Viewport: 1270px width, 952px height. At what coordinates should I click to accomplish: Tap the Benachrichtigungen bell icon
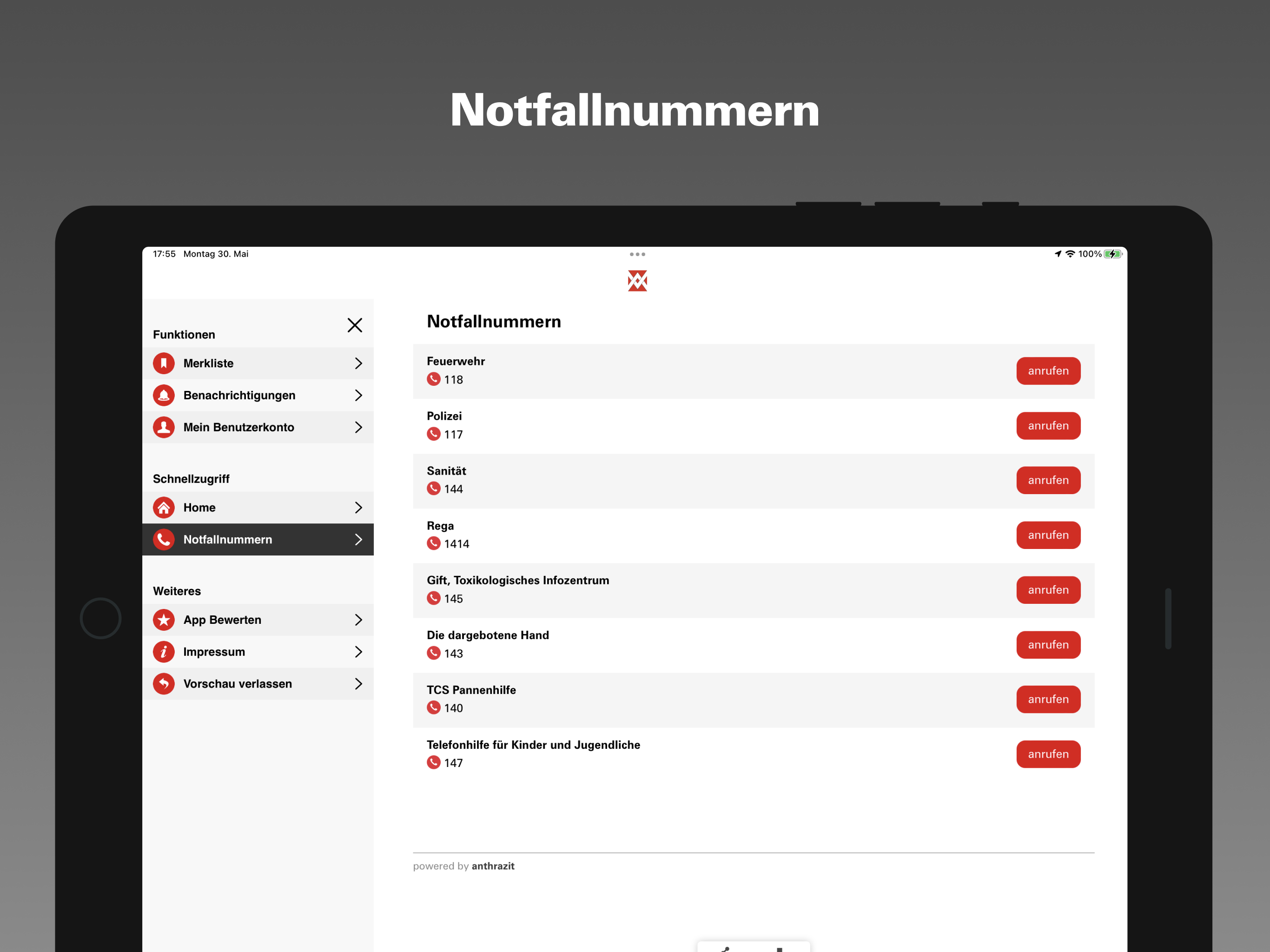pyautogui.click(x=164, y=395)
